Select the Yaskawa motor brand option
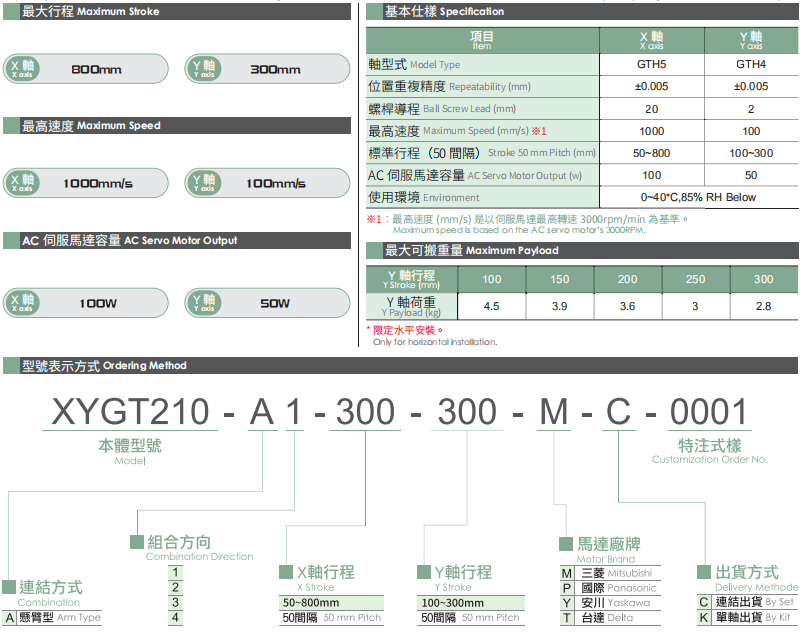Image resolution: width=802 pixels, height=633 pixels. click(x=611, y=603)
